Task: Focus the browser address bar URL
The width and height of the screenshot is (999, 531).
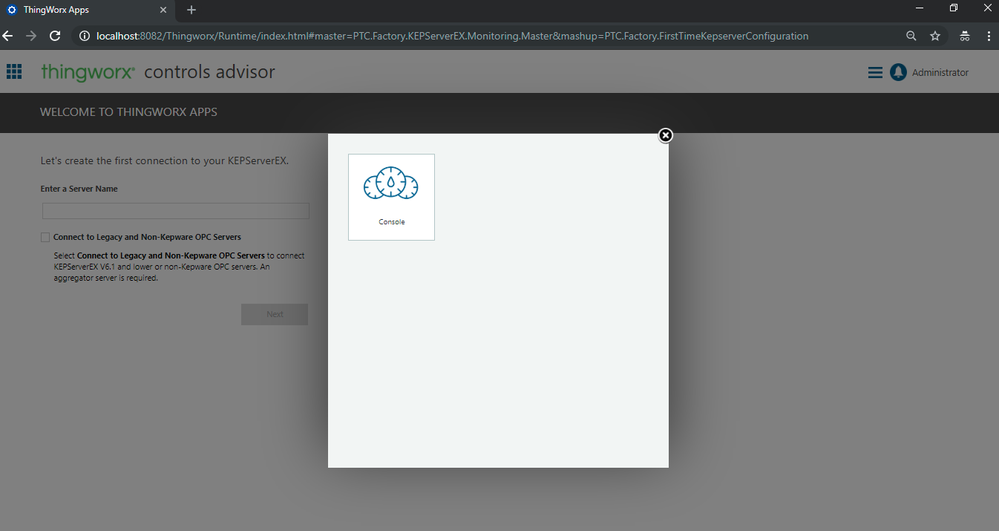Action: click(452, 36)
